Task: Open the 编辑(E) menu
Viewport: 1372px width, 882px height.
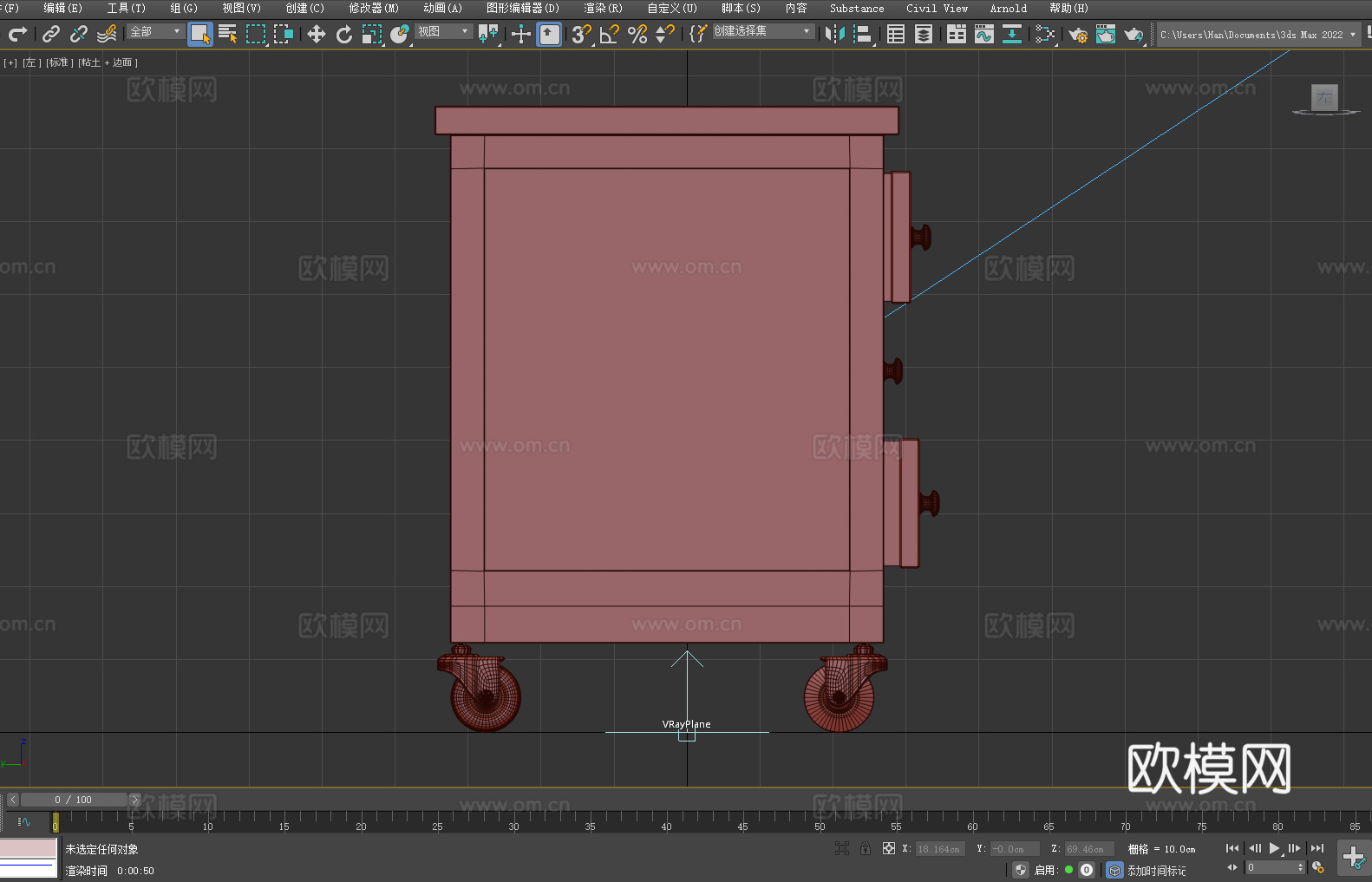Action: [x=62, y=8]
